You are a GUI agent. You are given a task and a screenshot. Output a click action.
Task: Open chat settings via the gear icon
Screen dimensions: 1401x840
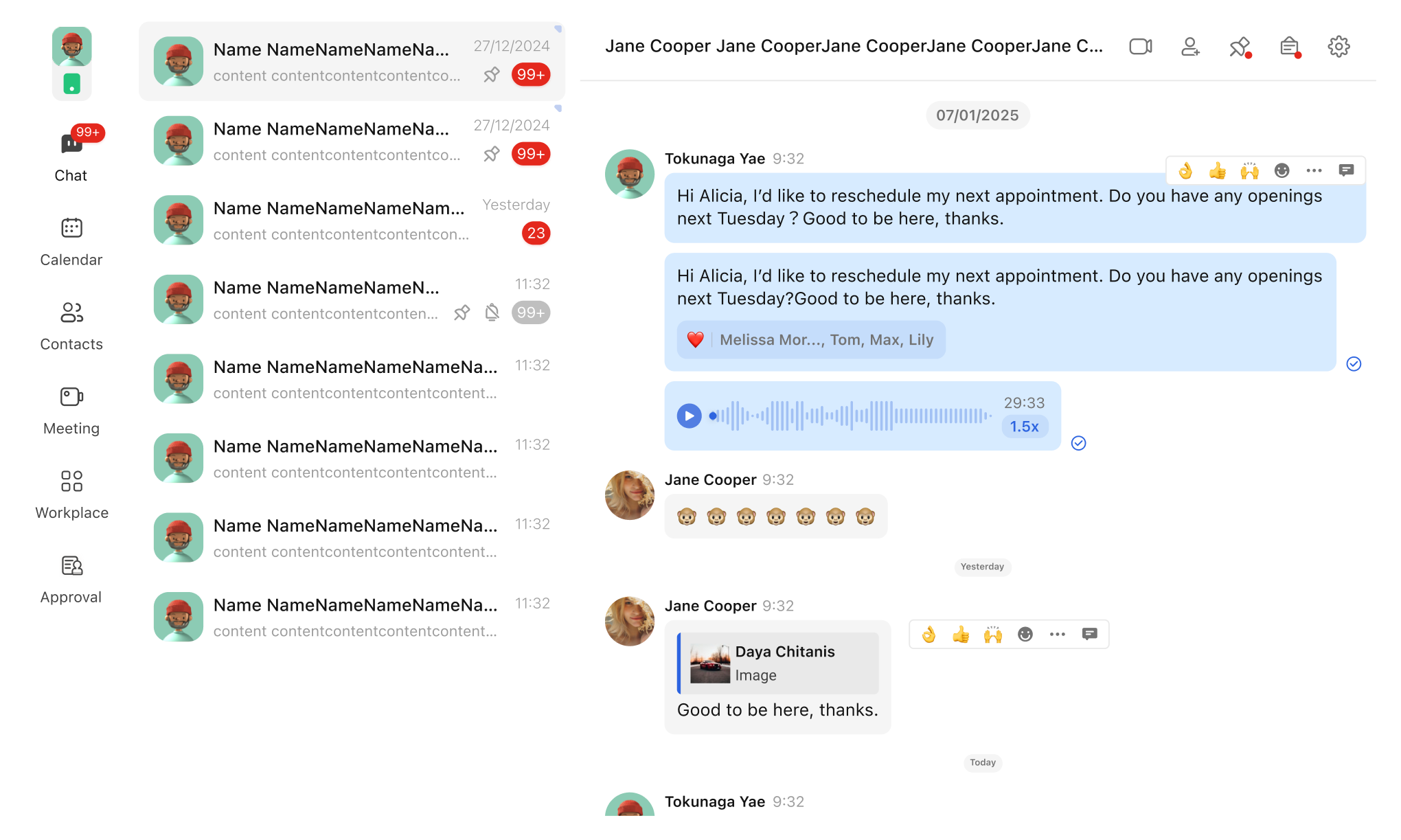1338,46
